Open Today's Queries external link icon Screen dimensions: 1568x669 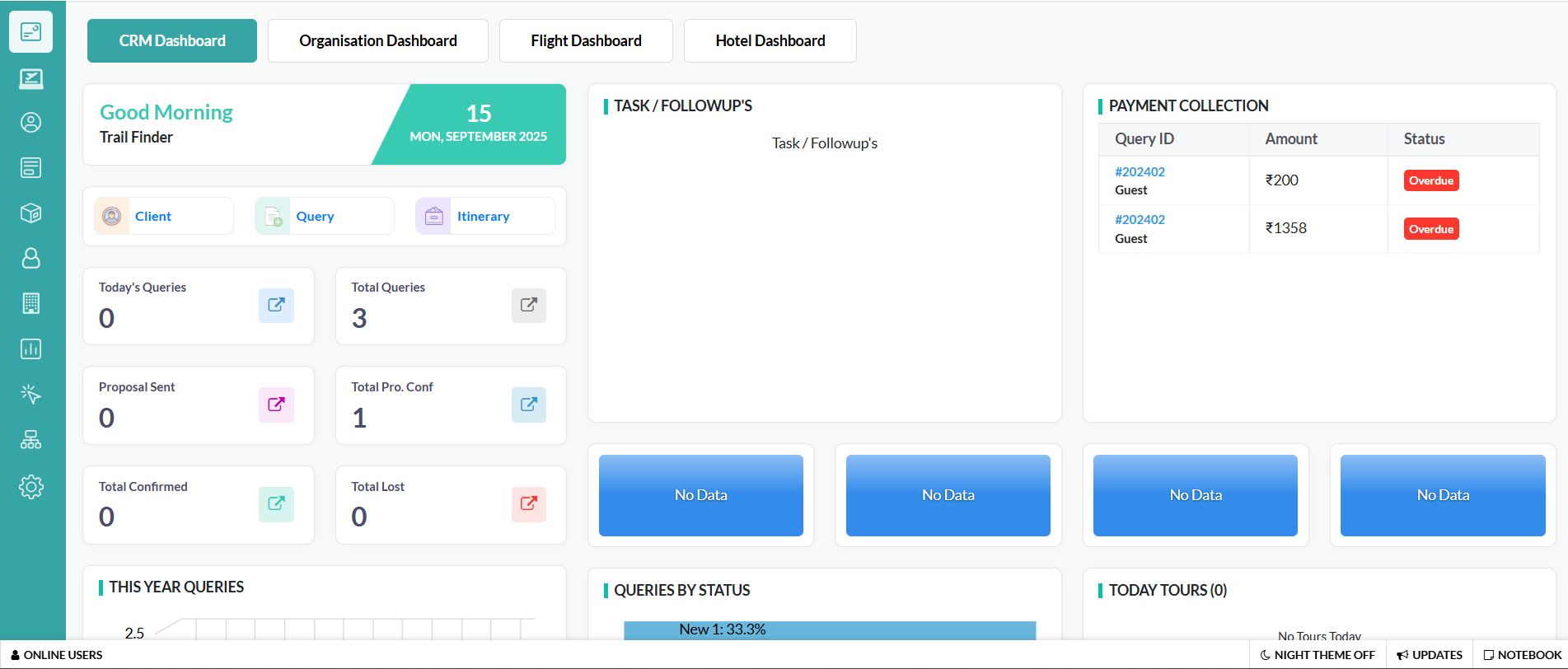point(276,305)
